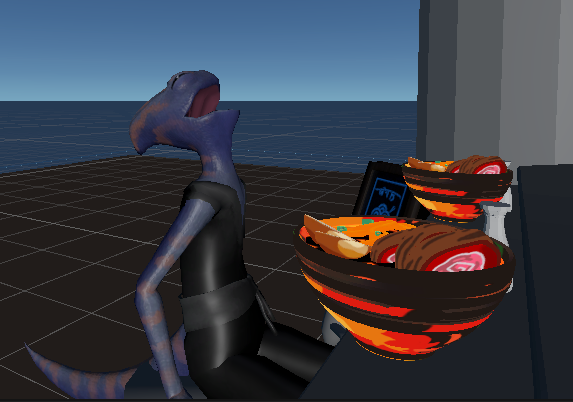Screen dimensions: 573x402
Task: Select the black framed sign with blue drawing
Action: 387,192
